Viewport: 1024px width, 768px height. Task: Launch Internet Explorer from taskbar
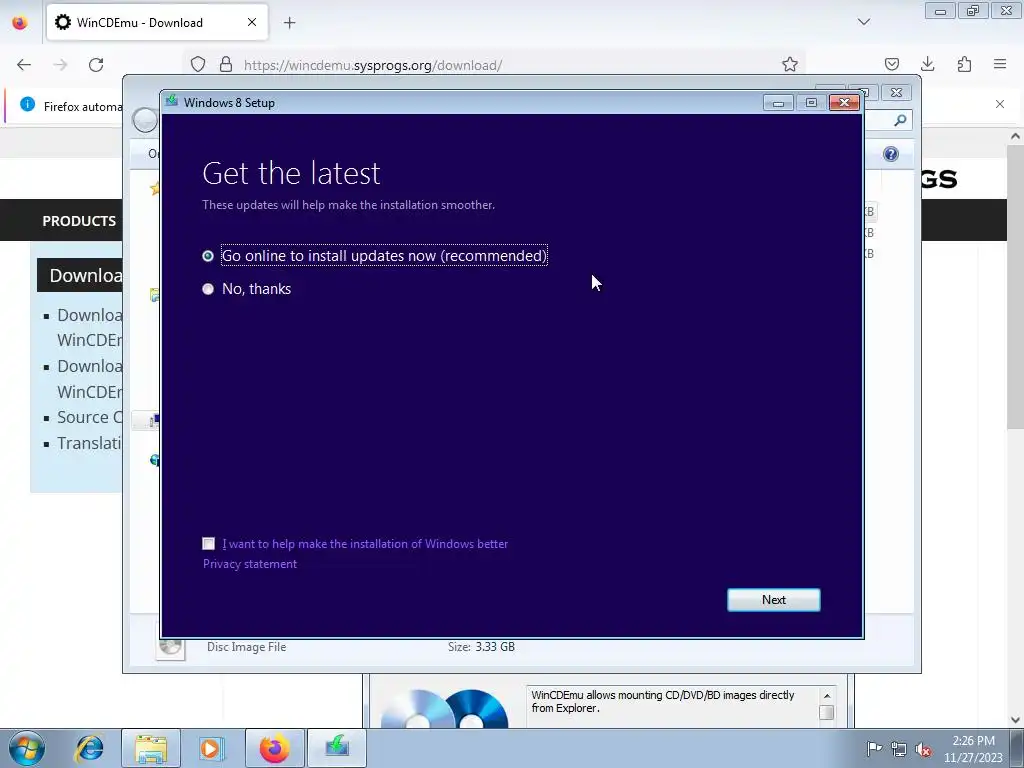(89, 748)
